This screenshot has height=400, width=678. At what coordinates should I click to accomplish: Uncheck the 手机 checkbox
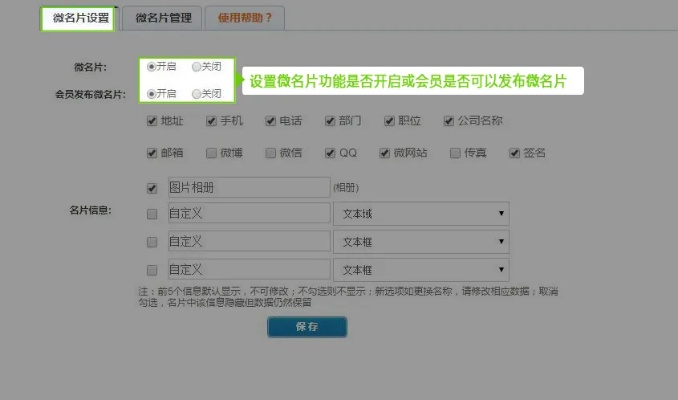(211, 121)
